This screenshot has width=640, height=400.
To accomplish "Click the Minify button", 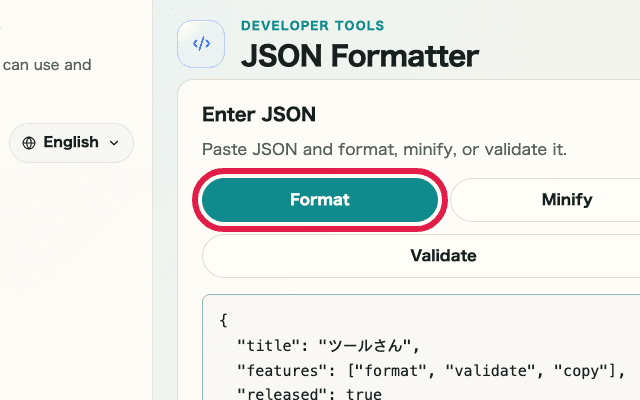I will point(545,200).
